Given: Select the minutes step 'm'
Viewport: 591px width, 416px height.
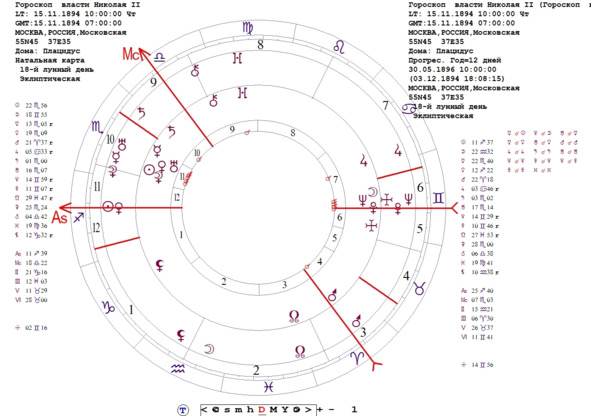Looking at the screenshot, I should (239, 410).
